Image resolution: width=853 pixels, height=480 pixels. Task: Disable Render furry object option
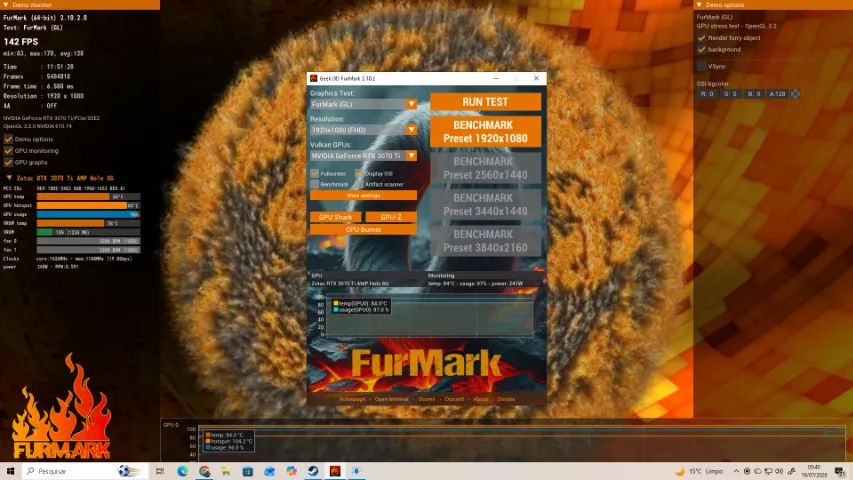702,38
